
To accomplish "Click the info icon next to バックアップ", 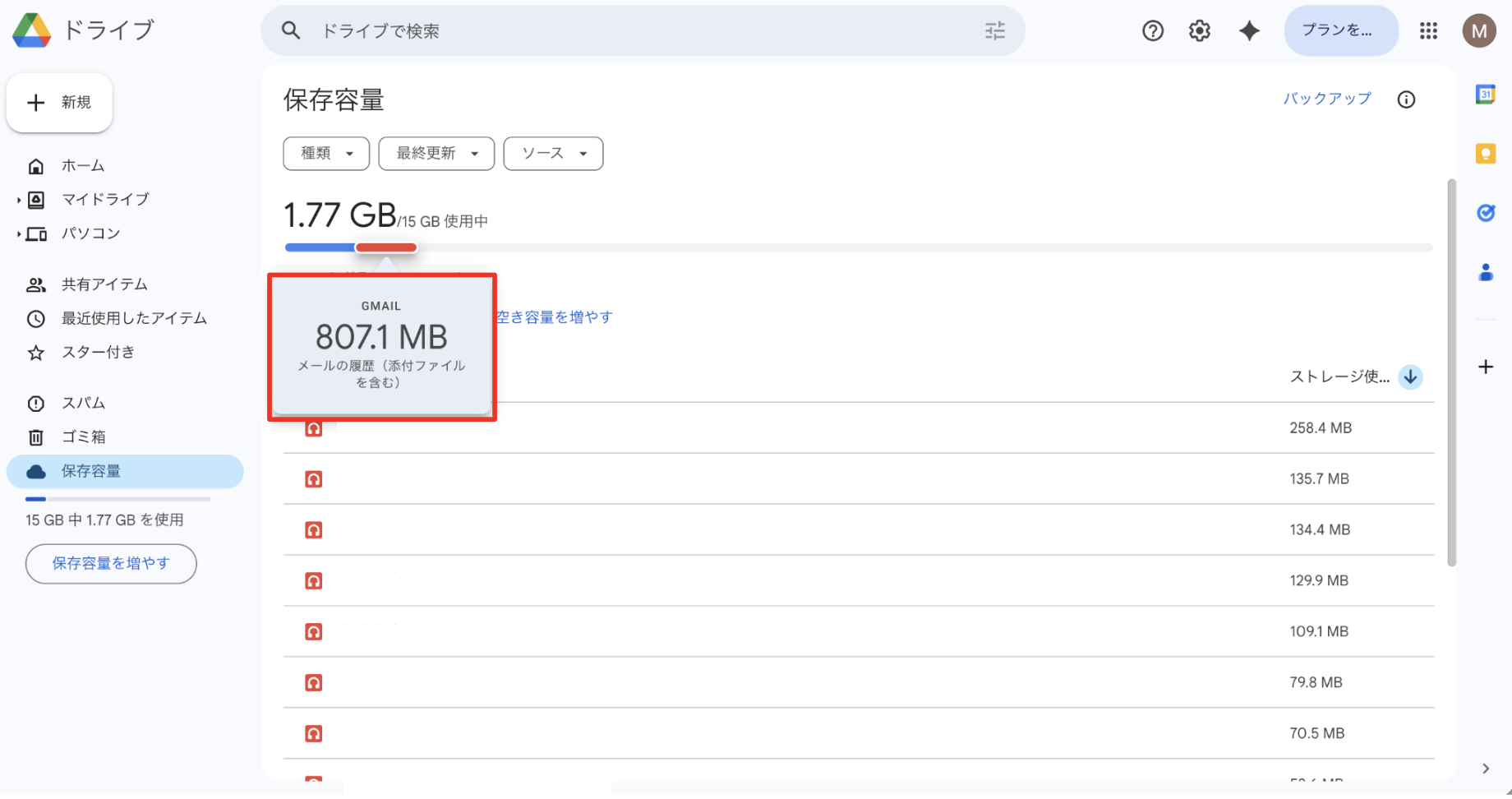I will [x=1406, y=99].
